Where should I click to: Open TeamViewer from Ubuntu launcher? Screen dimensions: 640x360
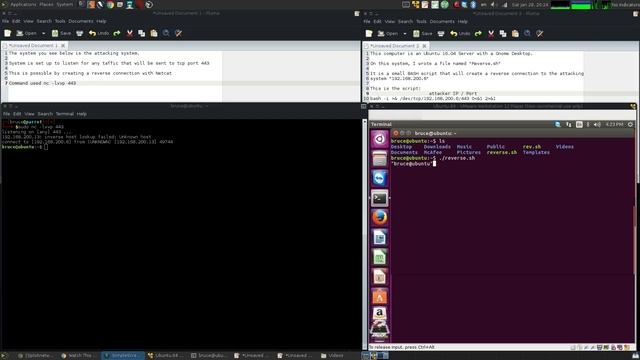coord(379,178)
